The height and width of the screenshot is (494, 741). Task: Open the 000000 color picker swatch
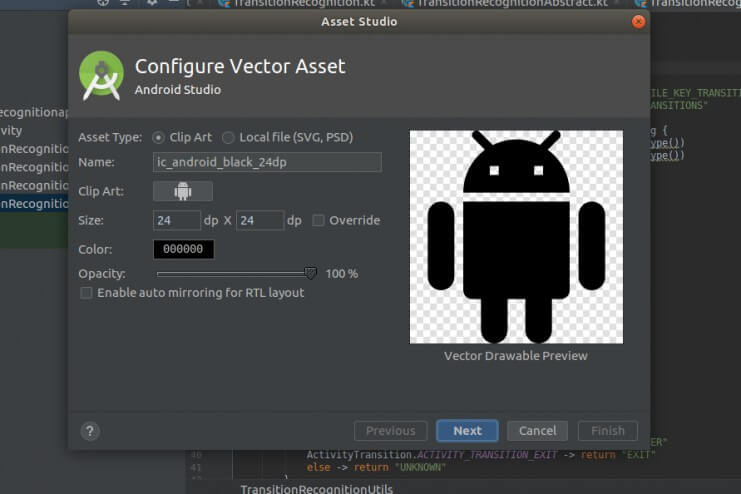(183, 249)
